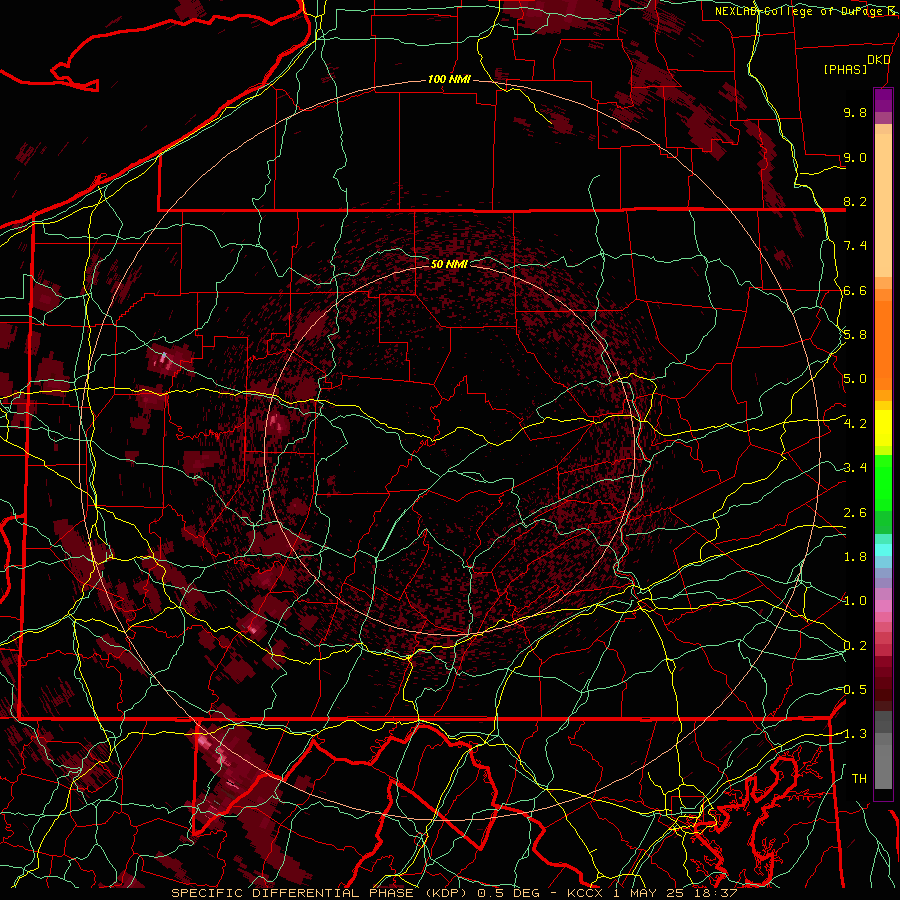
Task: Click the 3.4 value on the color scale
Action: coord(855,468)
